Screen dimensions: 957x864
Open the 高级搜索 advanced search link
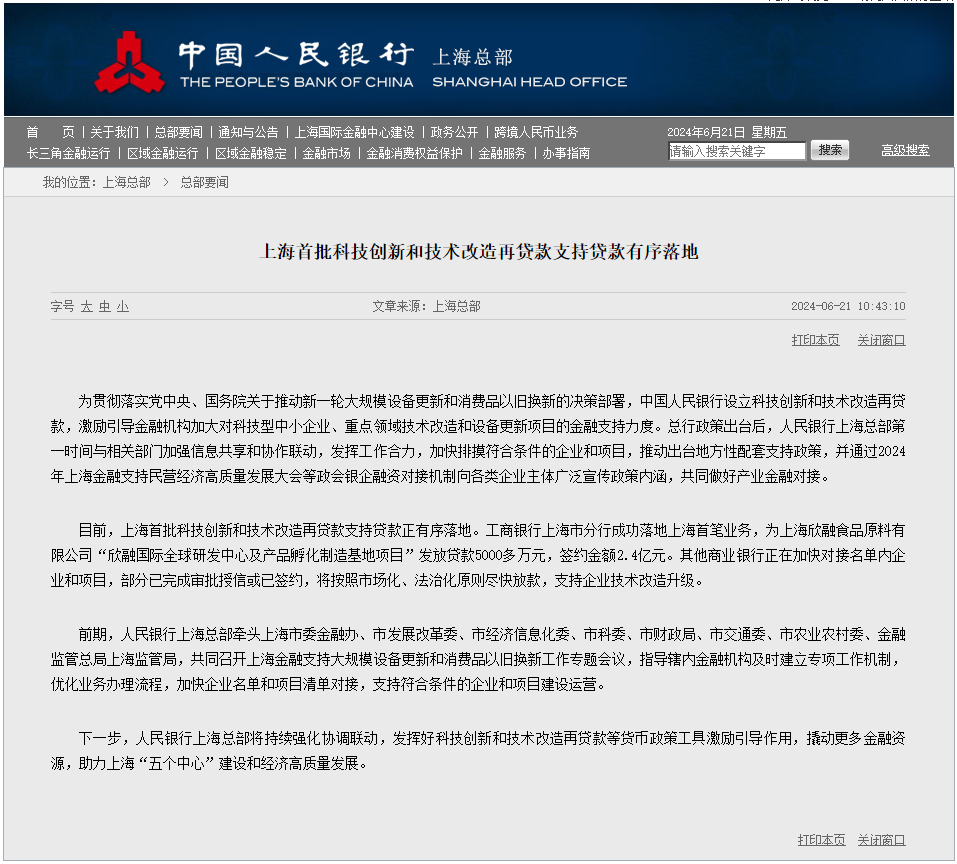point(905,150)
